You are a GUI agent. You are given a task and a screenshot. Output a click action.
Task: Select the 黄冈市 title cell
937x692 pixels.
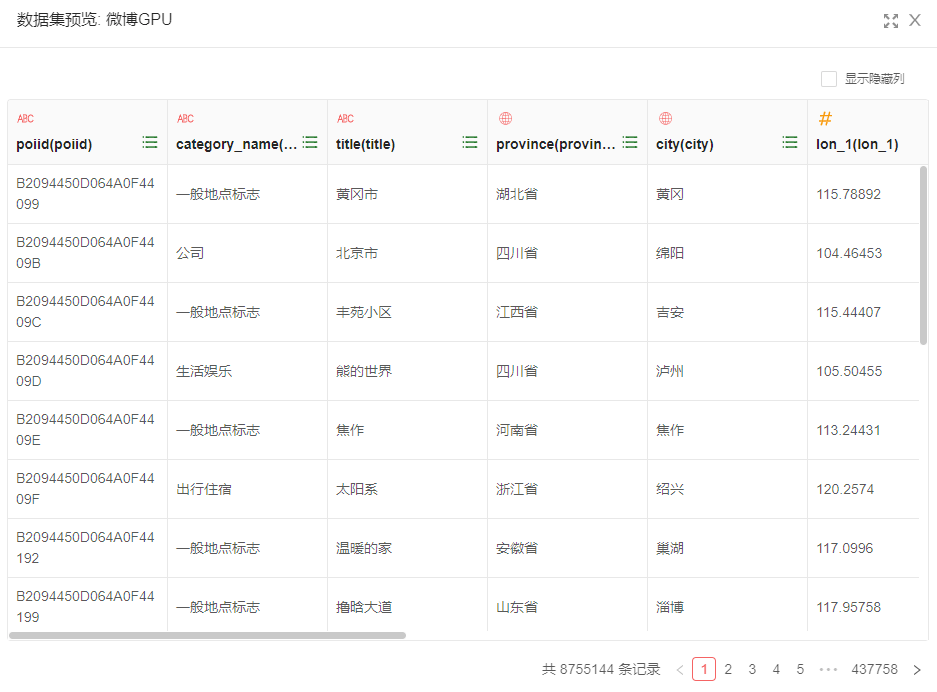[357, 194]
